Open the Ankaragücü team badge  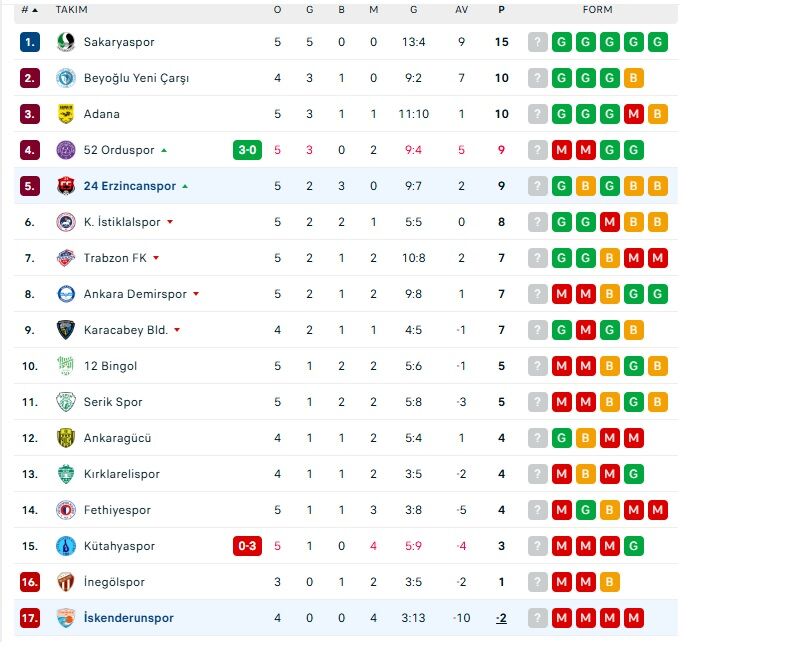pyautogui.click(x=66, y=438)
